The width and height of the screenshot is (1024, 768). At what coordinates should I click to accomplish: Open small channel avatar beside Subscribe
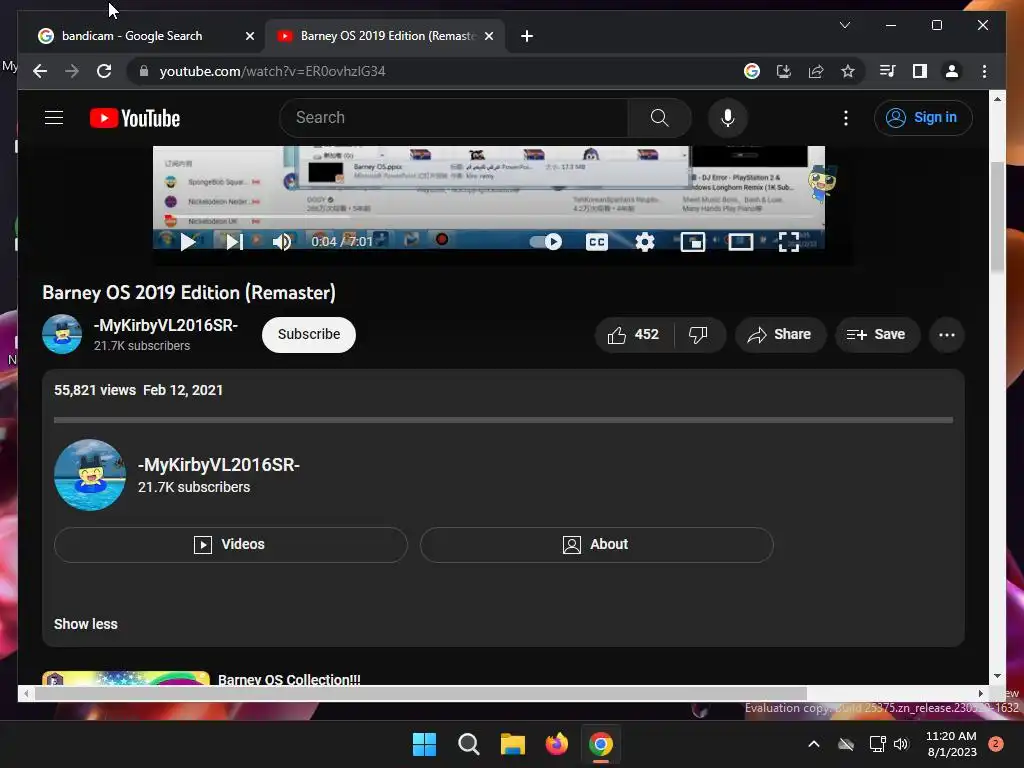tap(62, 334)
